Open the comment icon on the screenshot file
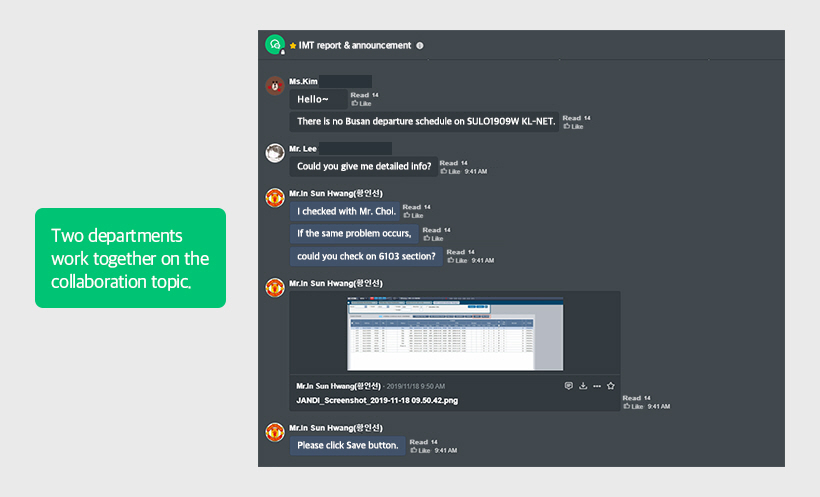Viewport: 820px width, 497px height. [568, 386]
